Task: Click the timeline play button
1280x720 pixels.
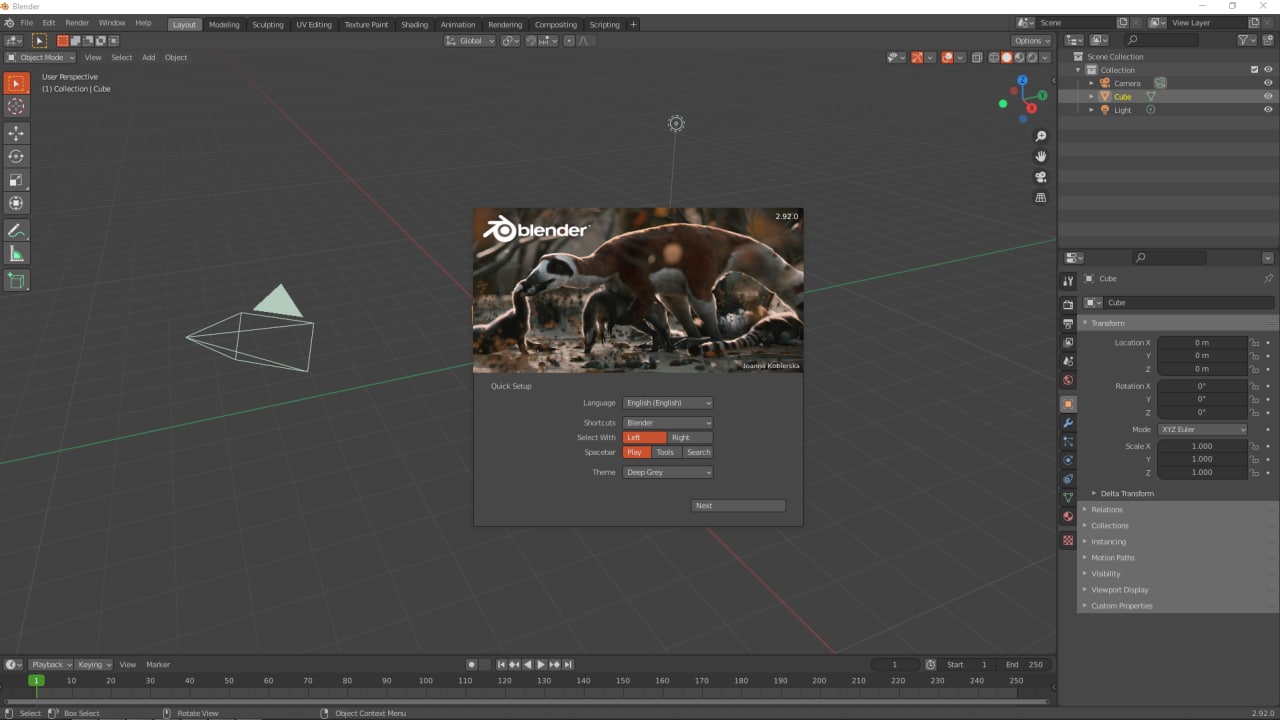Action: 541,664
